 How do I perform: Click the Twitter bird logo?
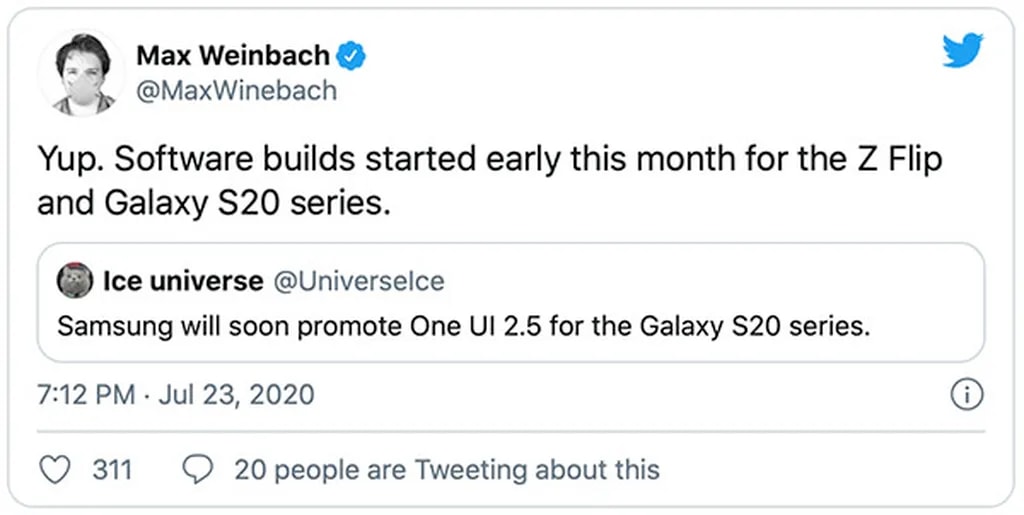(x=962, y=51)
